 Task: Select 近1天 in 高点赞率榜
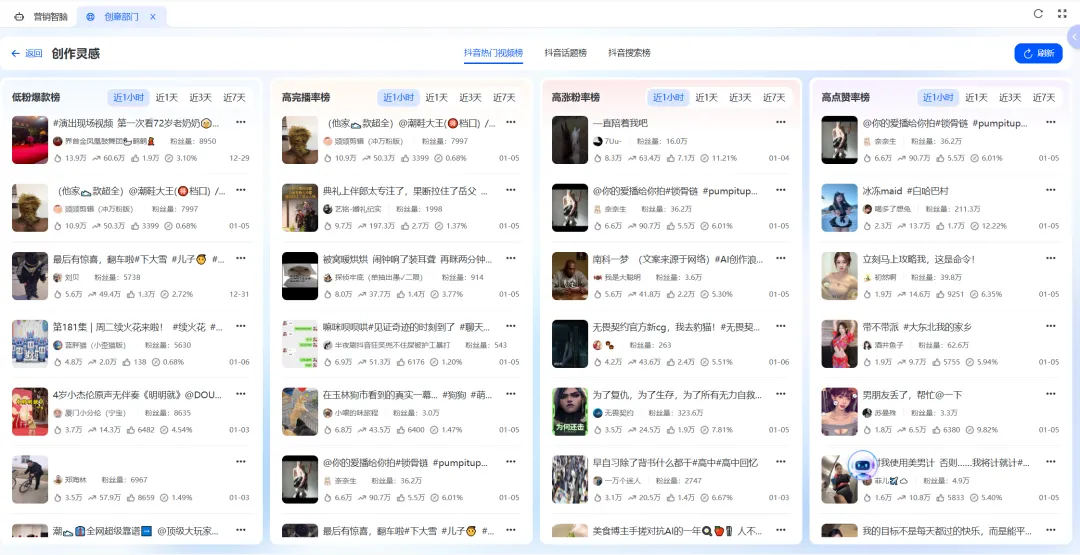coord(976,98)
